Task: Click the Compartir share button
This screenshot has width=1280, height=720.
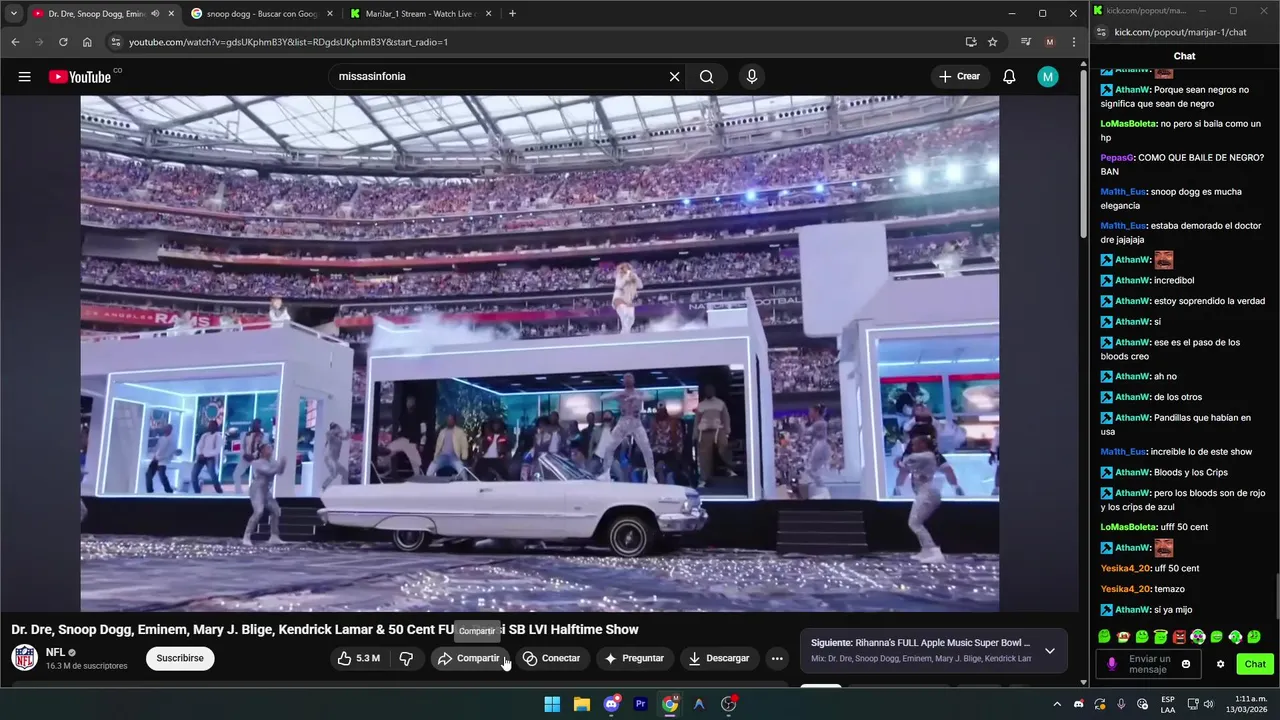Action: click(x=469, y=658)
